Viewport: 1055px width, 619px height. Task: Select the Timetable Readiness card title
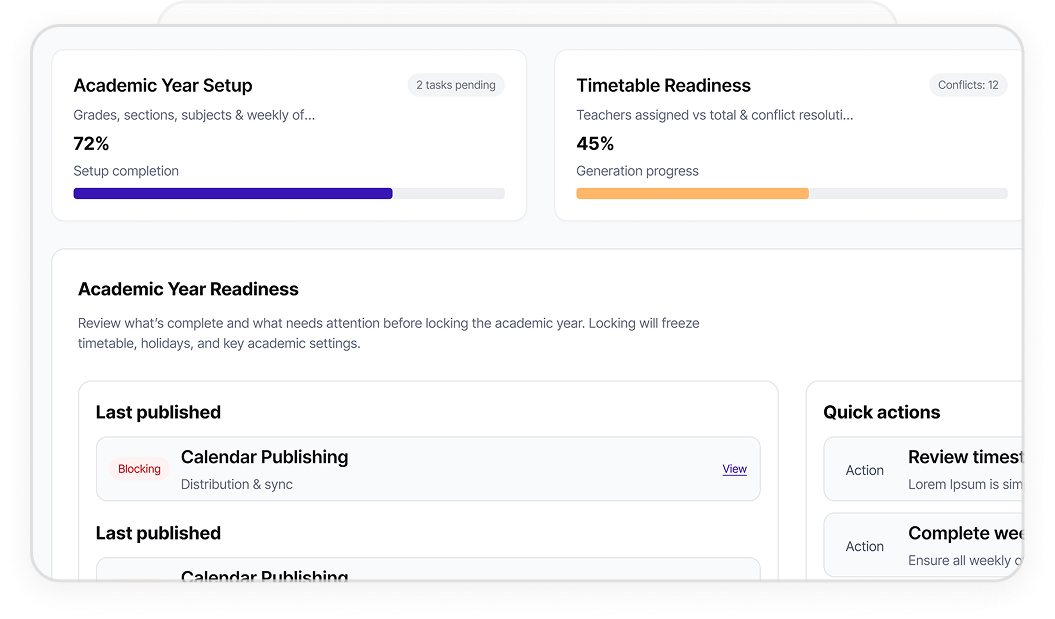[x=663, y=86]
